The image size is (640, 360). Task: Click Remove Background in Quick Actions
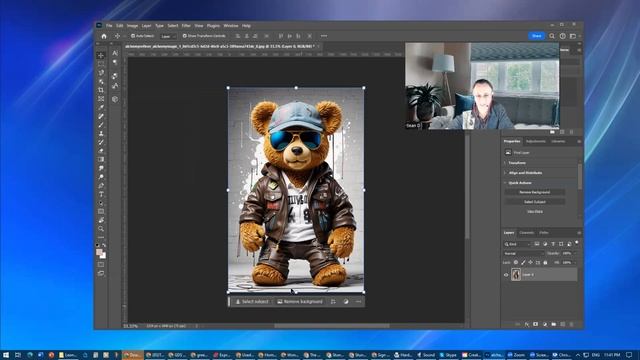point(535,192)
